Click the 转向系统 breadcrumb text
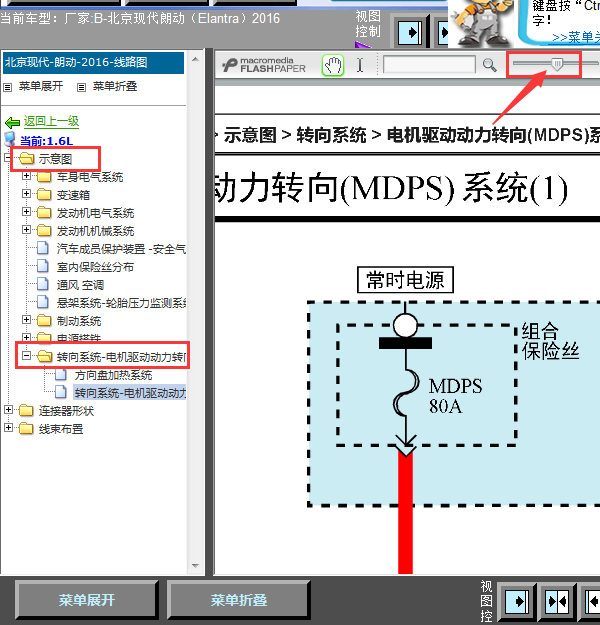The width and height of the screenshot is (600, 625). click(331, 135)
